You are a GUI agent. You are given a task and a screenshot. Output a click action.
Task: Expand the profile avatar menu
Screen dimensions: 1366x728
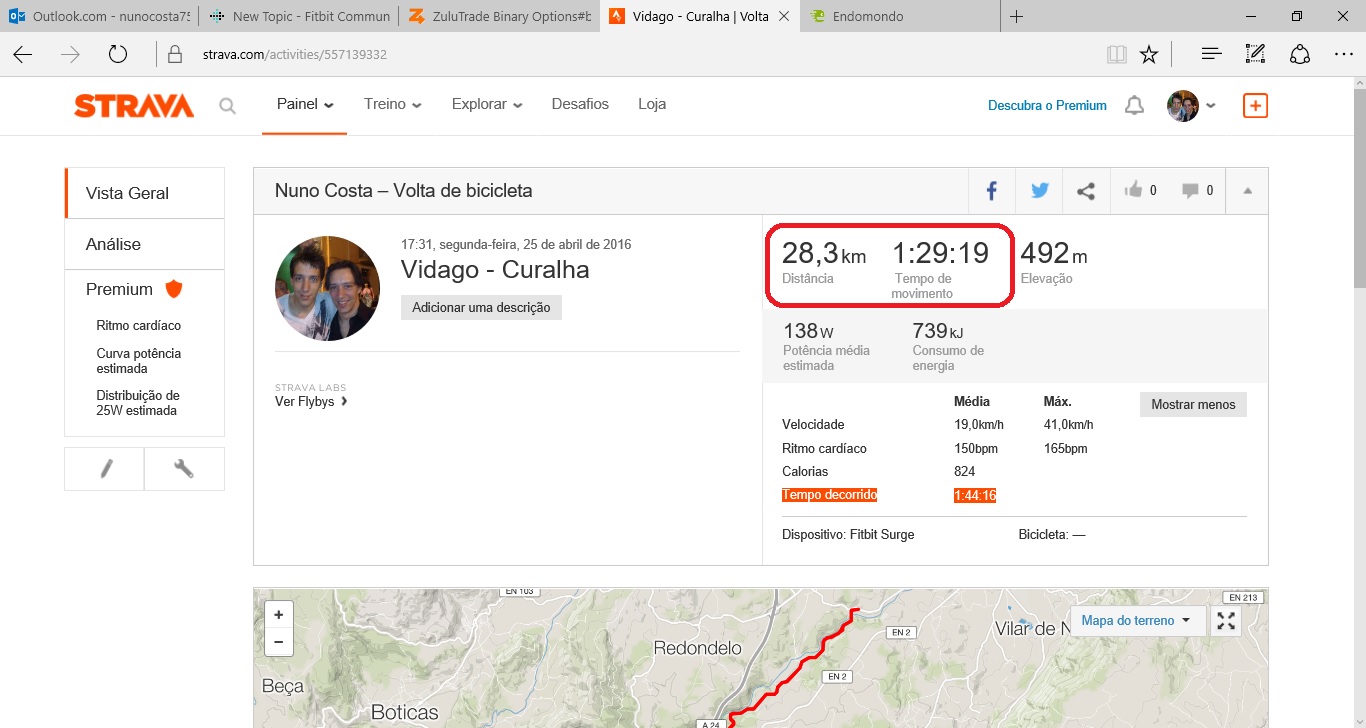click(1192, 105)
